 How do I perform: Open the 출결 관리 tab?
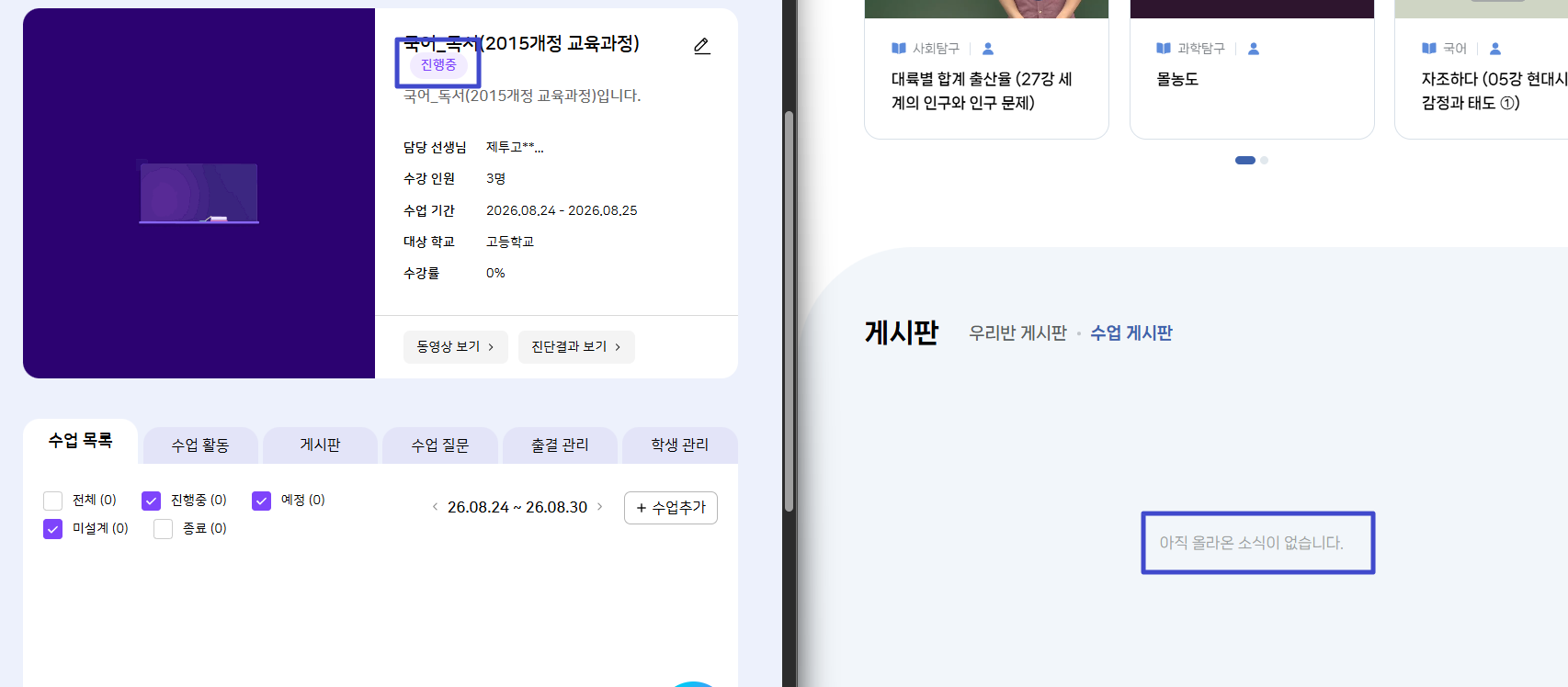tap(560, 445)
